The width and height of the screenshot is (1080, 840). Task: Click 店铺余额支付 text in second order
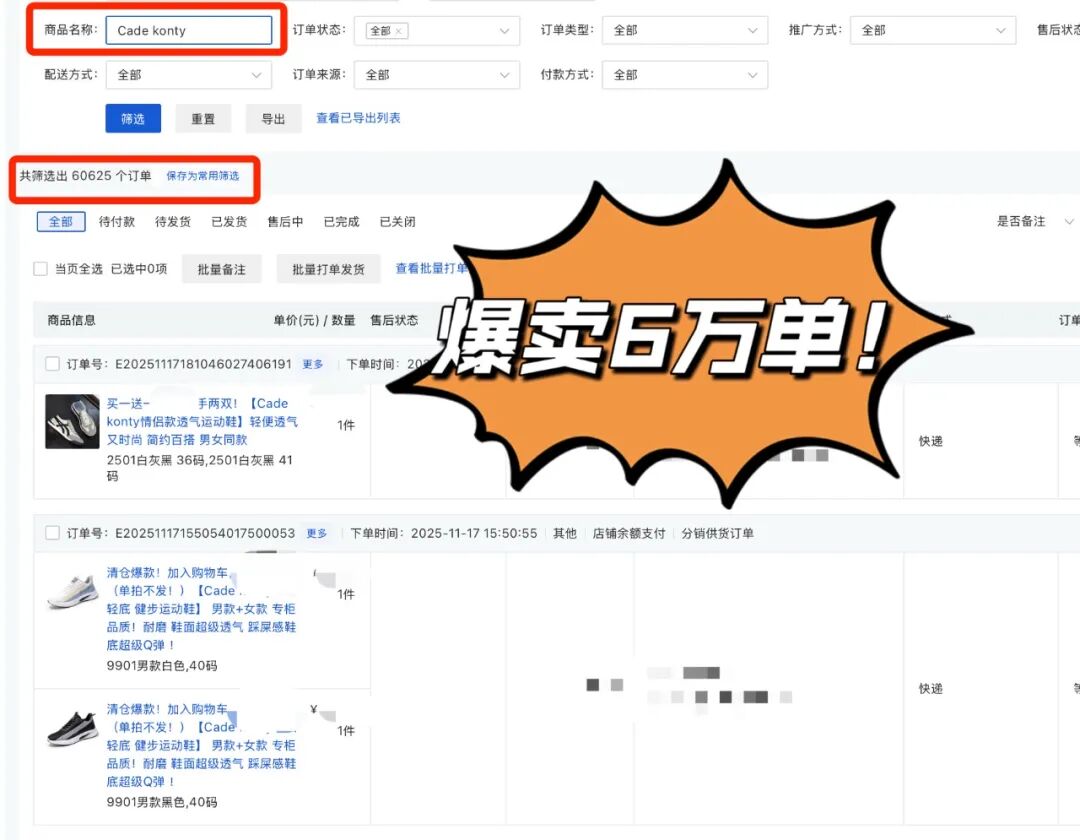coord(629,533)
